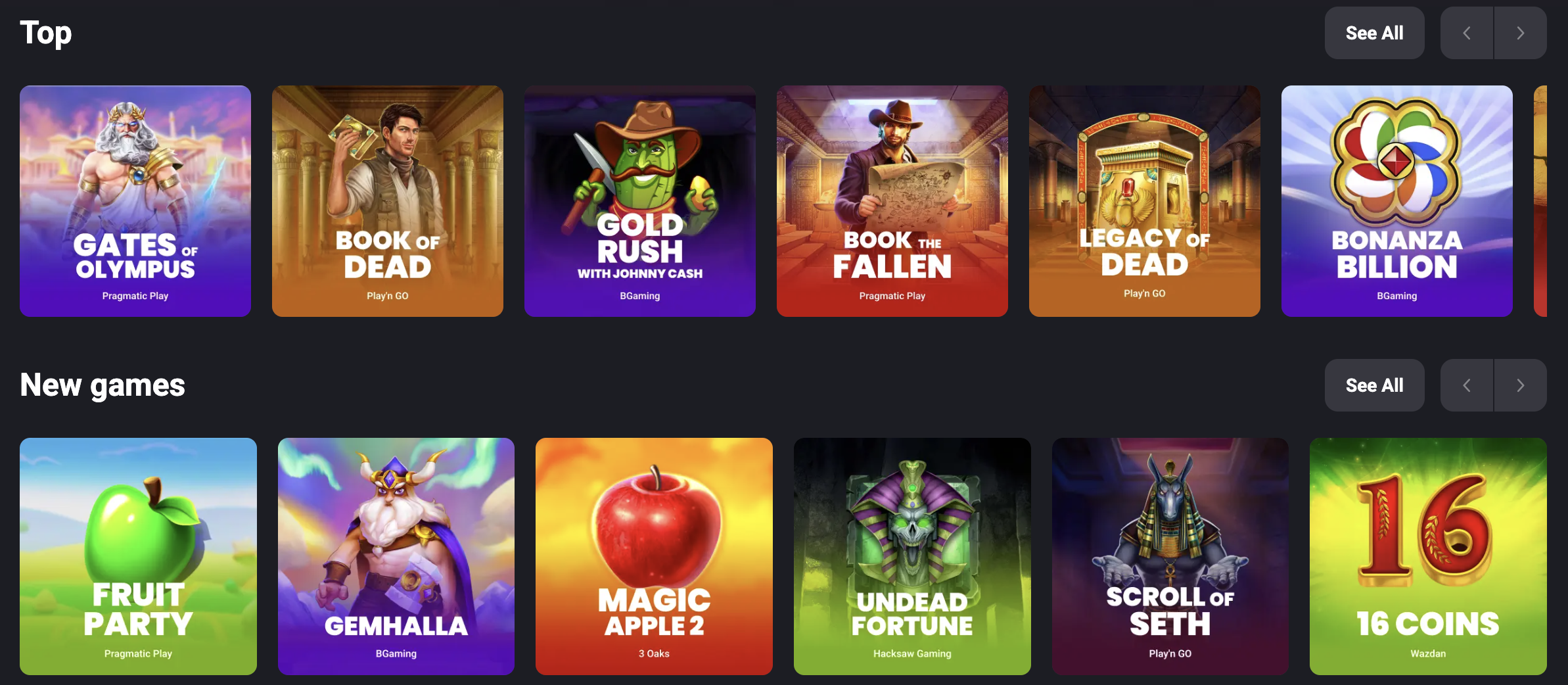See All in New games section

[1374, 385]
